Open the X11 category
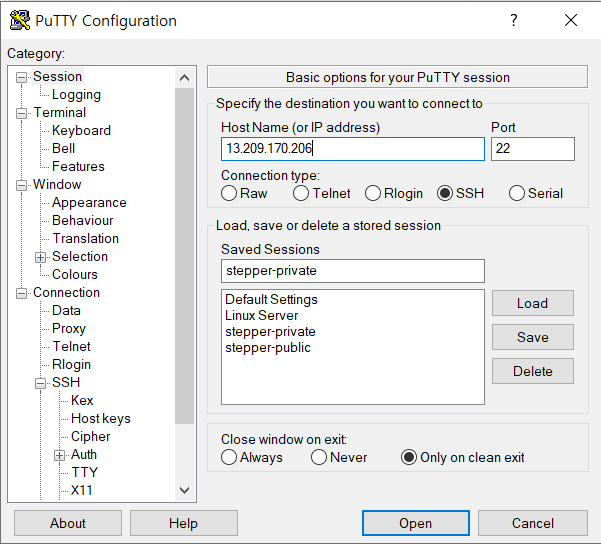The image size is (601, 544). 82,491
